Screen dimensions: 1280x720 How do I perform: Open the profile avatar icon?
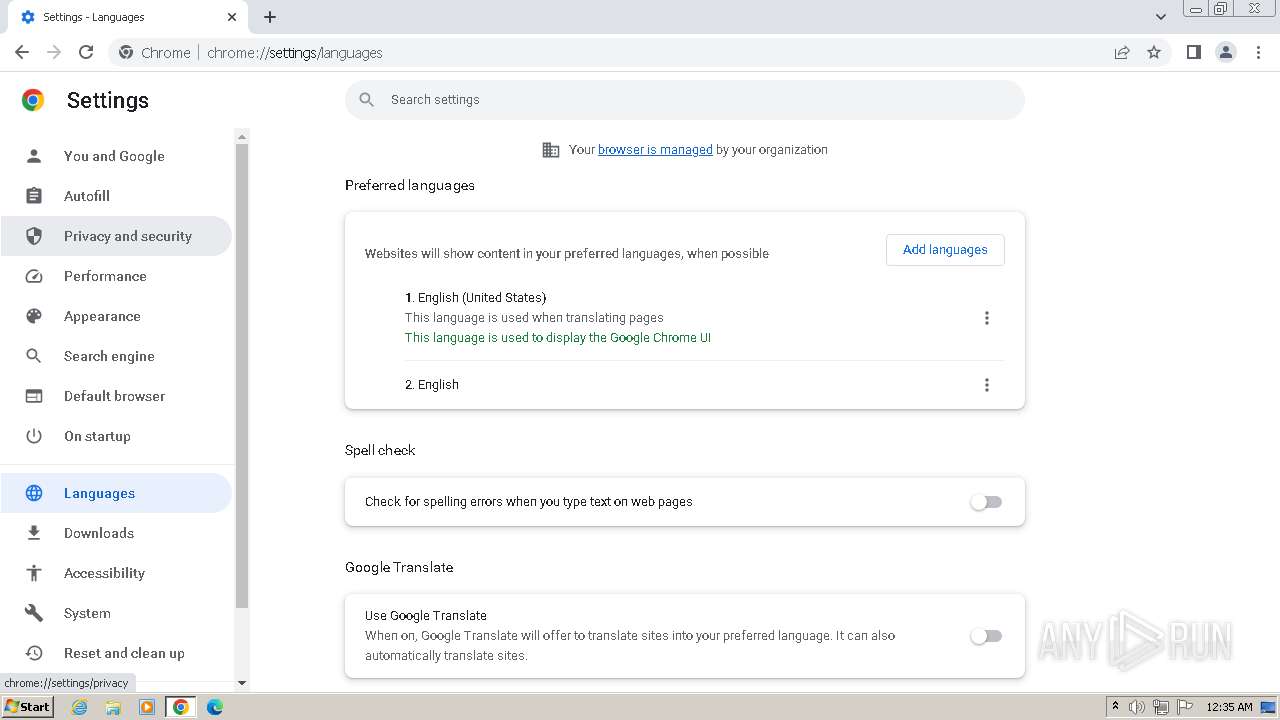tap(1225, 53)
